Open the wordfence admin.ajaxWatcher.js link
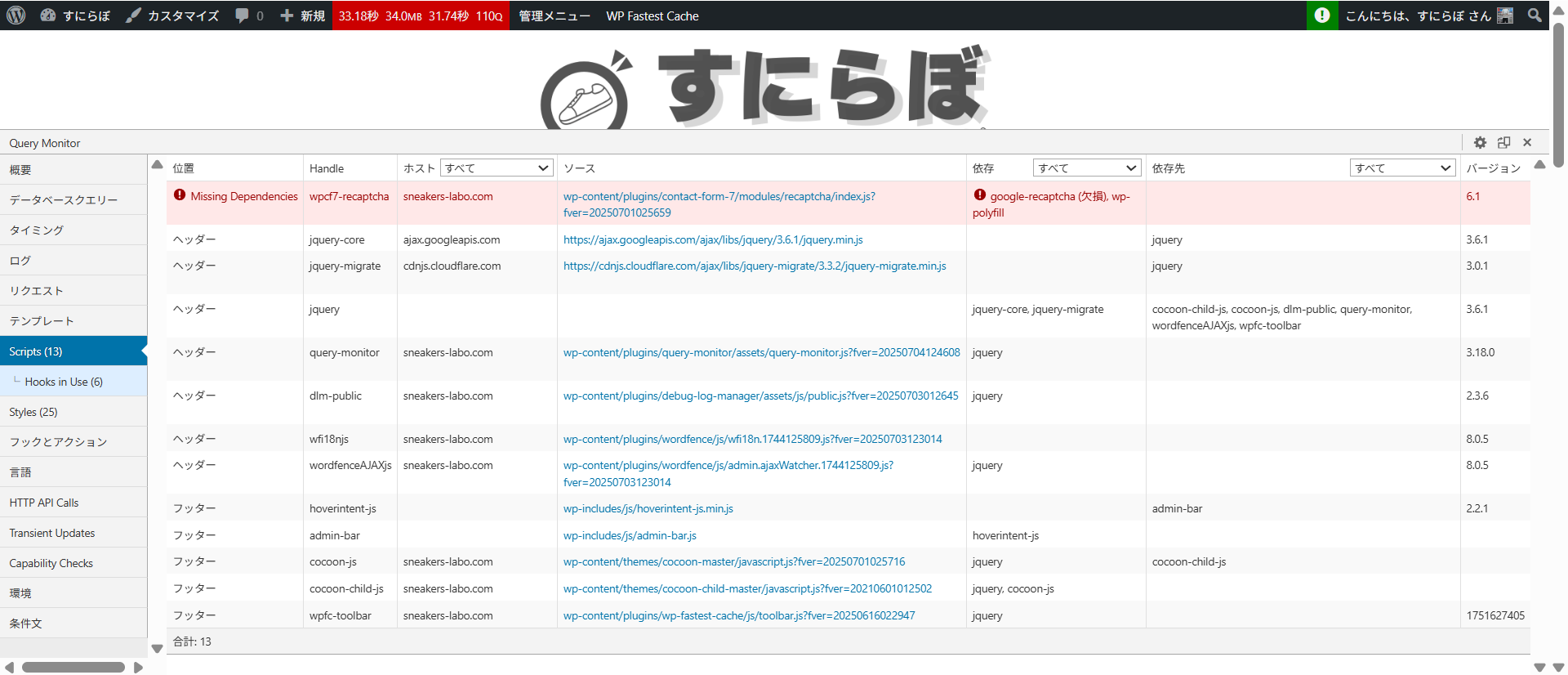The image size is (1568, 675). click(x=728, y=473)
